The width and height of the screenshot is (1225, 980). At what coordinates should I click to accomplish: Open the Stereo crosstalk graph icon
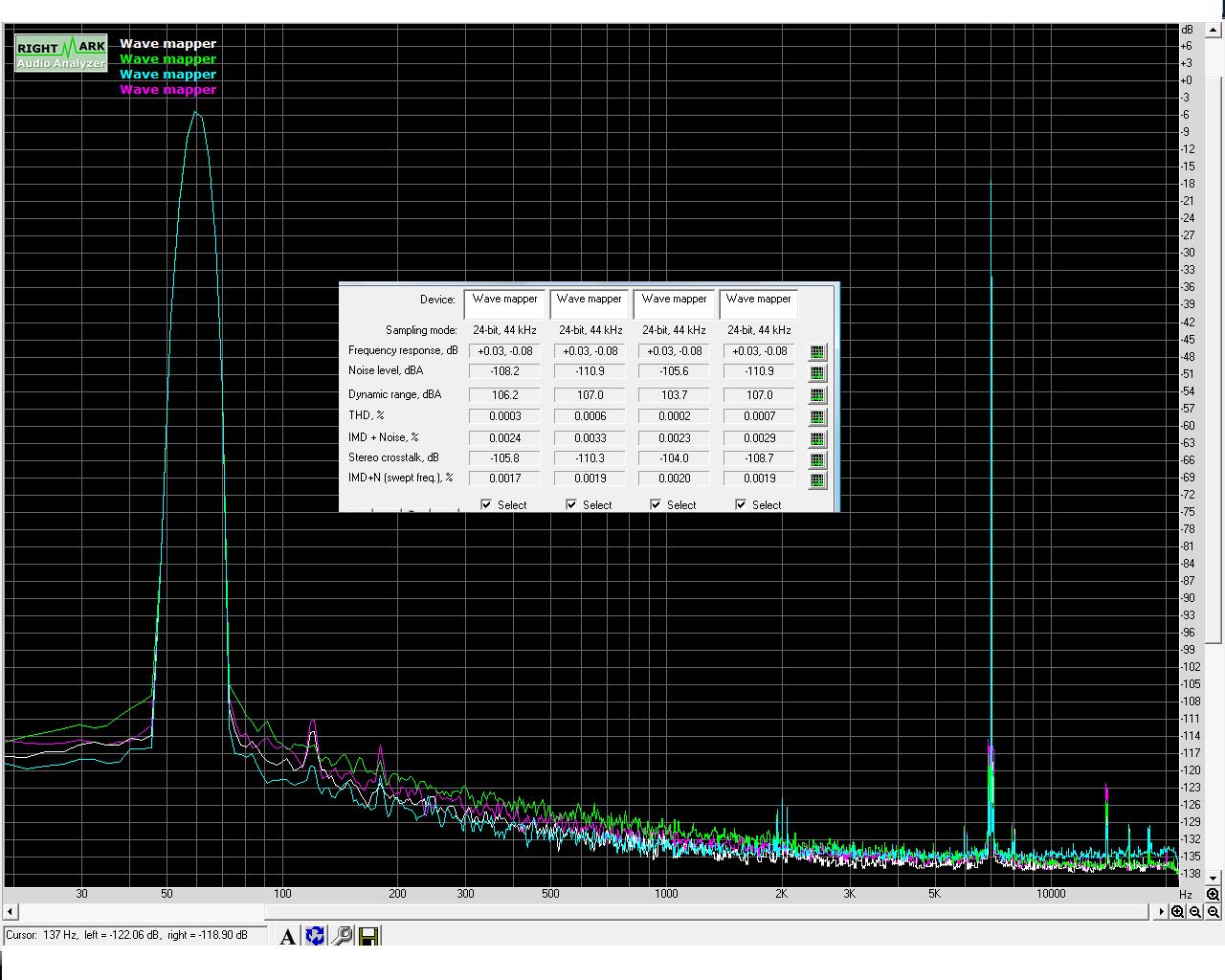(x=817, y=459)
